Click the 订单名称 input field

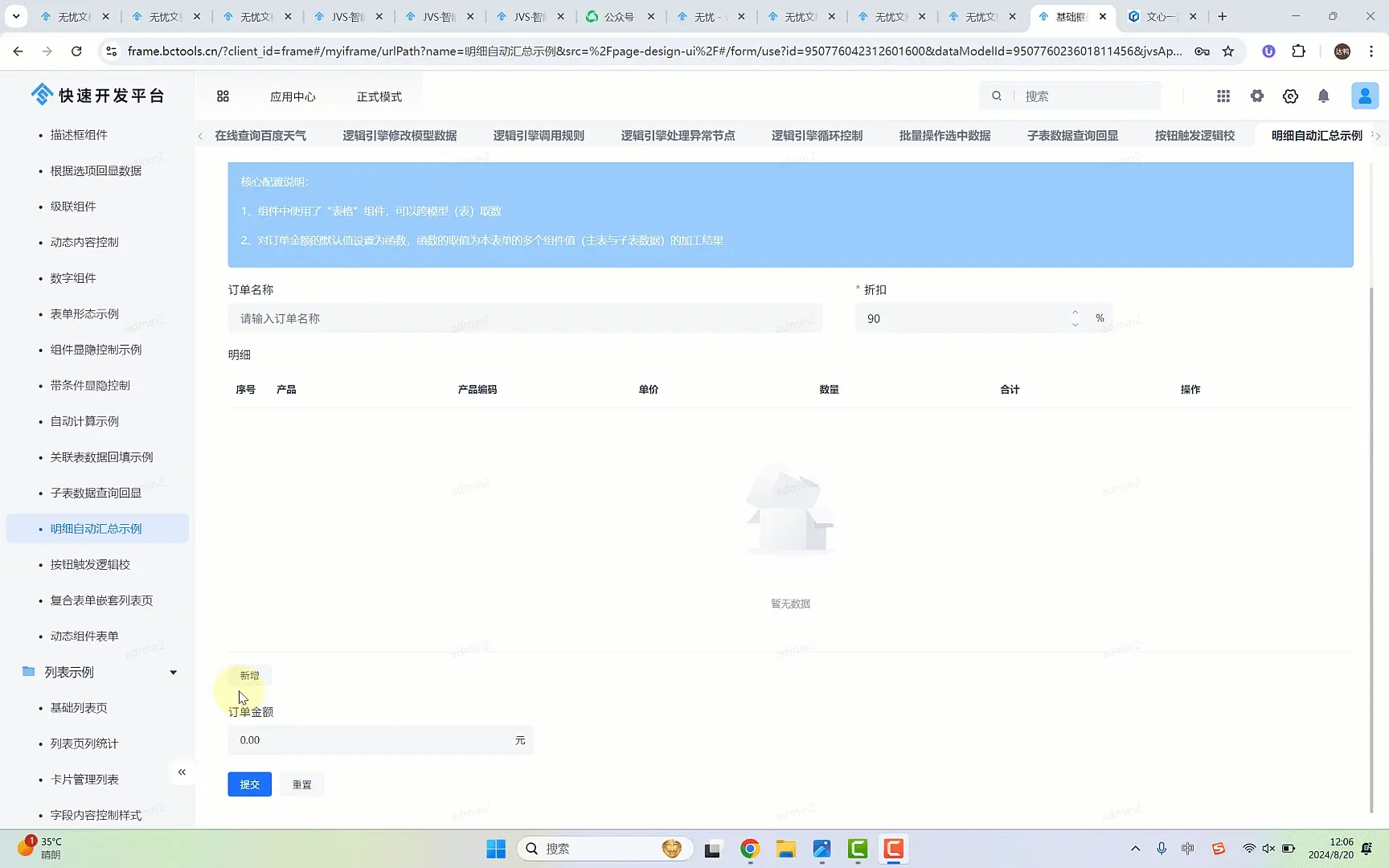[525, 318]
